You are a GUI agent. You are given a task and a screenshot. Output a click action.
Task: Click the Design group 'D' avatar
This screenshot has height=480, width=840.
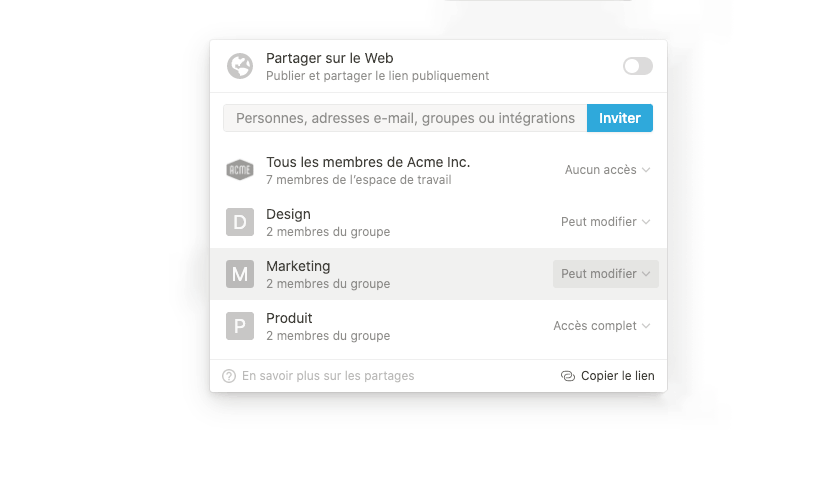pyautogui.click(x=240, y=222)
